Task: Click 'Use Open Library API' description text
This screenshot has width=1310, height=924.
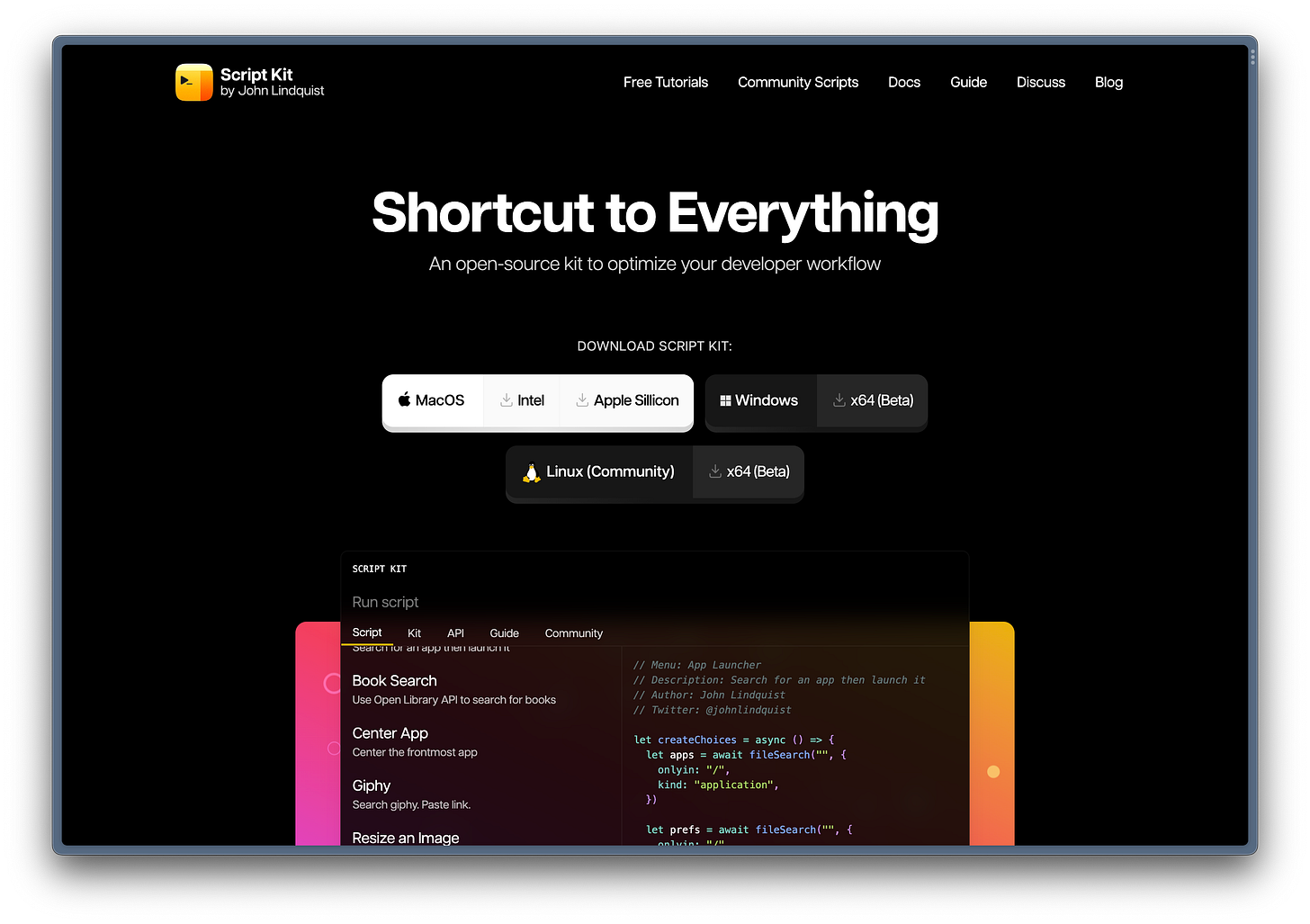Action: 454,700
